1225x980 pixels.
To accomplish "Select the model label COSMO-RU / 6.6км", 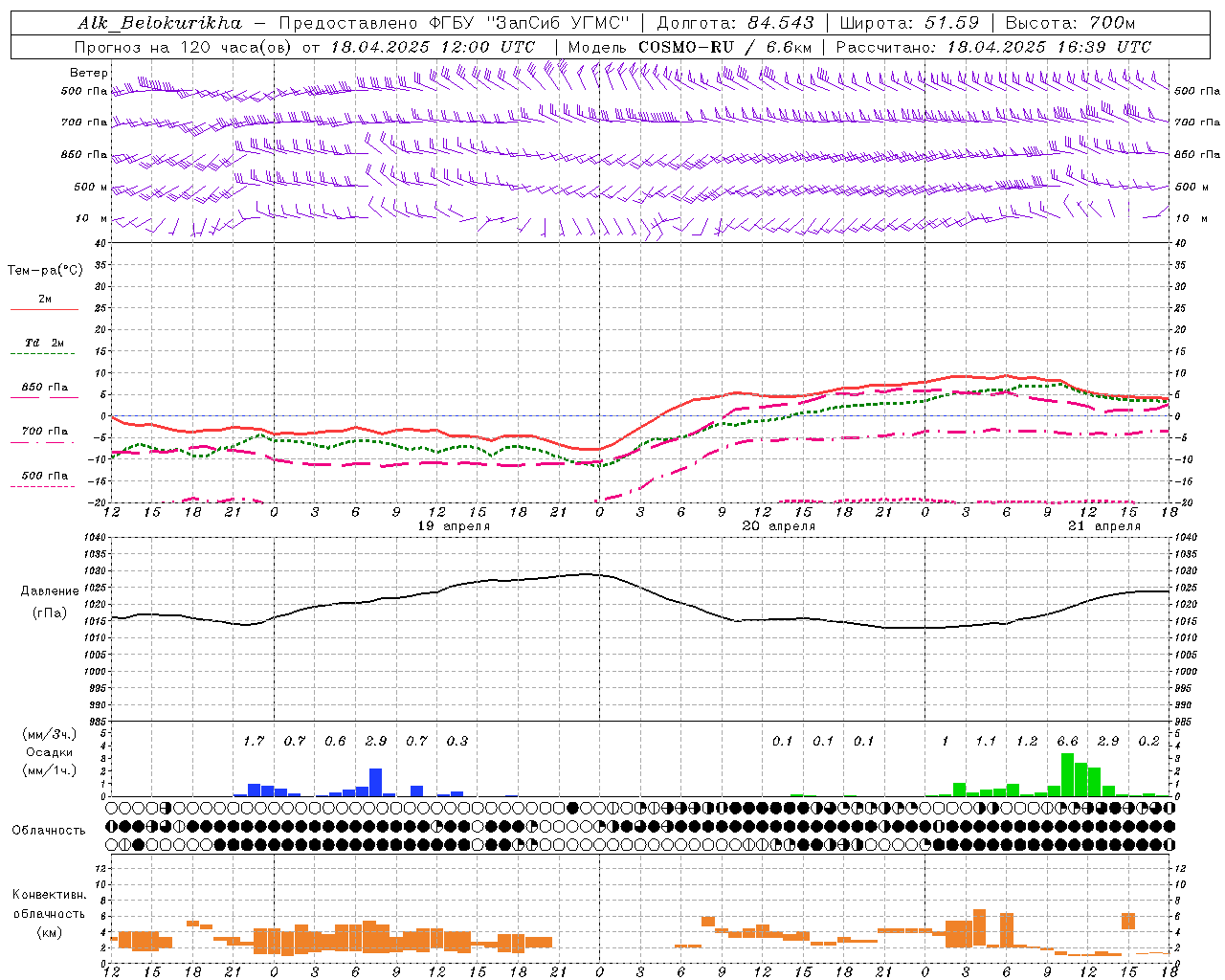I will pyautogui.click(x=725, y=47).
